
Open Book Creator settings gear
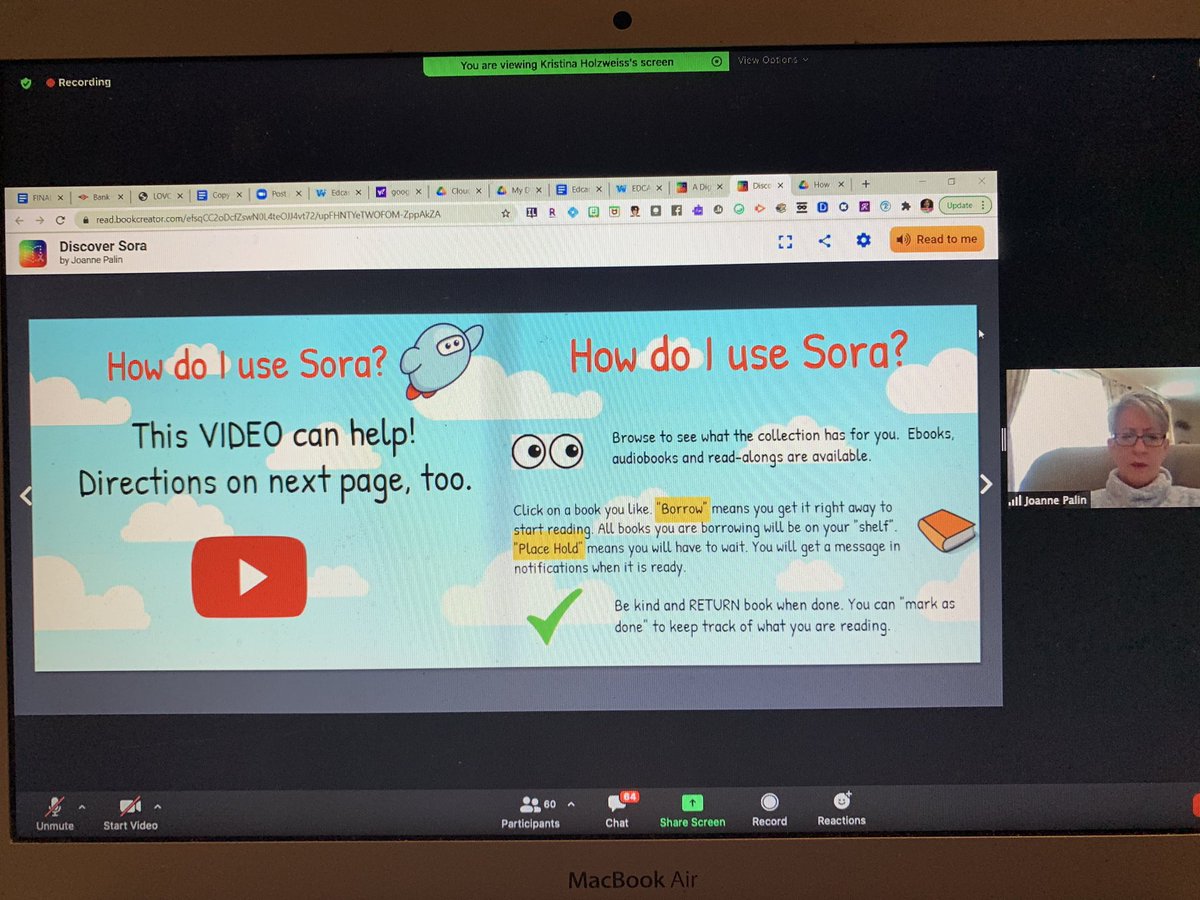coord(863,240)
